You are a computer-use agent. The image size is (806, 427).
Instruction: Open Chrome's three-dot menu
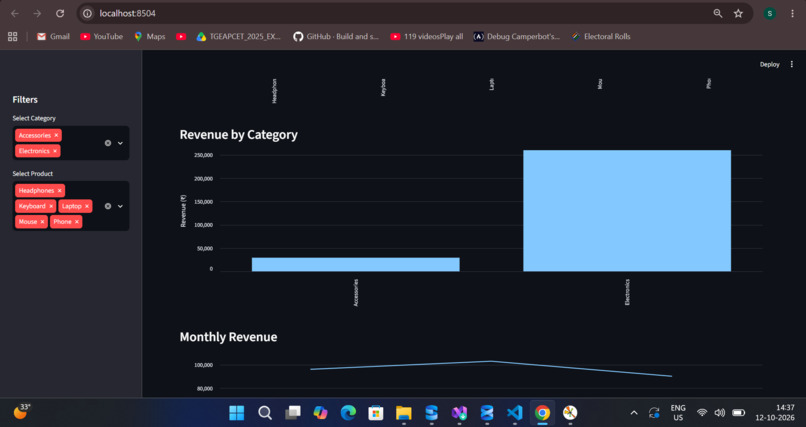point(792,13)
